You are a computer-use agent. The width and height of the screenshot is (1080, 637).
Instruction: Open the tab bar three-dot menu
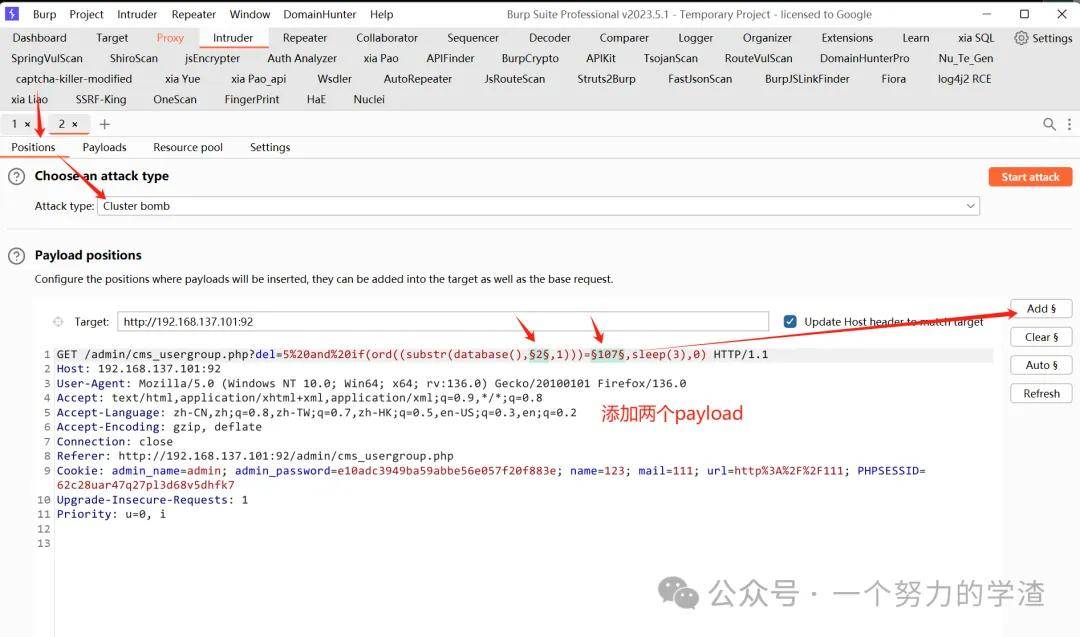(x=1069, y=124)
